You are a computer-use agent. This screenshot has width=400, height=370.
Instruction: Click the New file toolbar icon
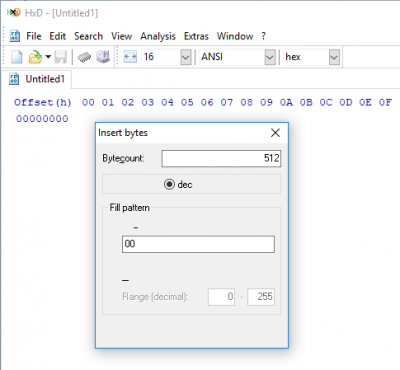point(17,57)
